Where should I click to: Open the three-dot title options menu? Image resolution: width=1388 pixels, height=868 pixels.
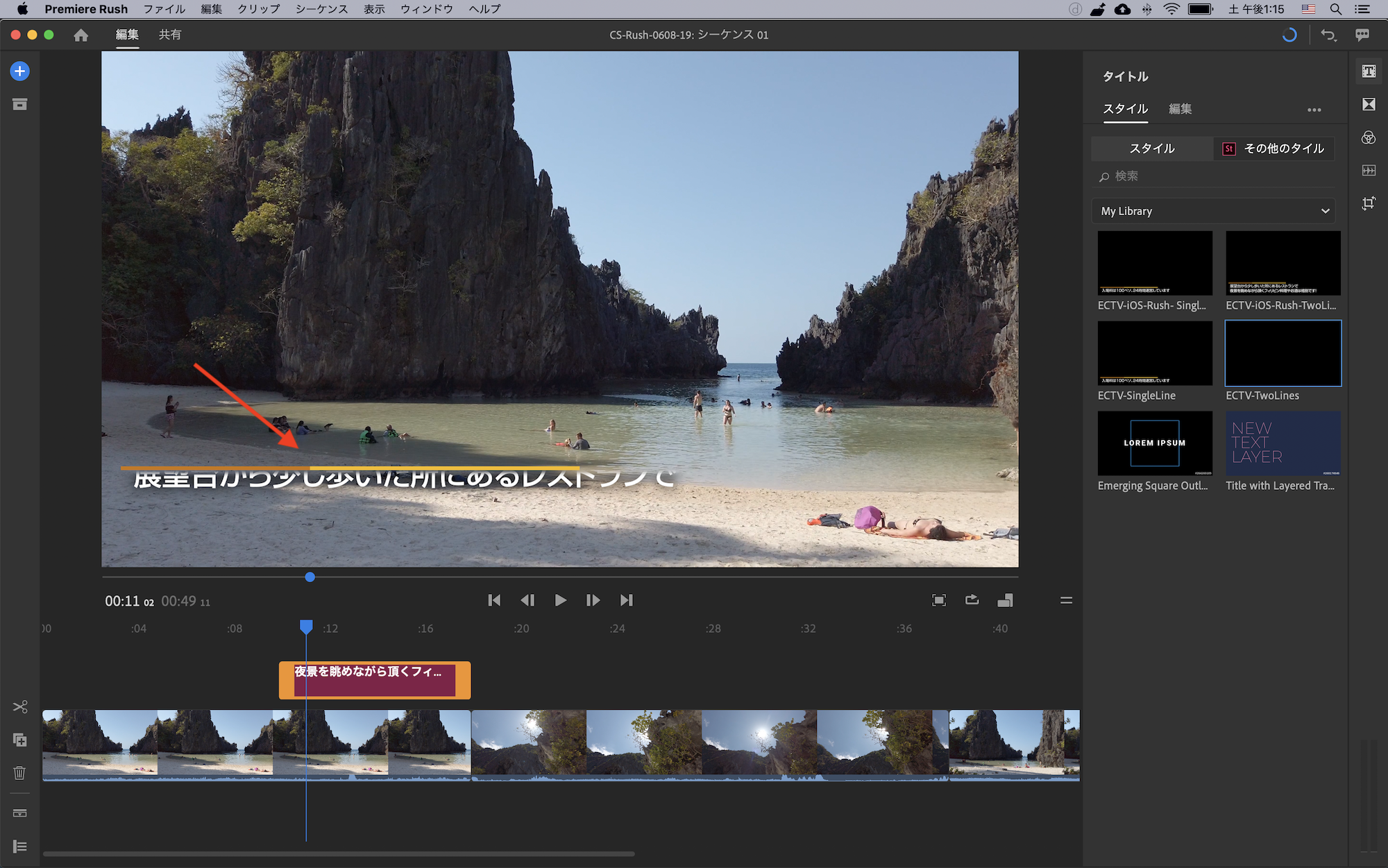click(x=1314, y=110)
